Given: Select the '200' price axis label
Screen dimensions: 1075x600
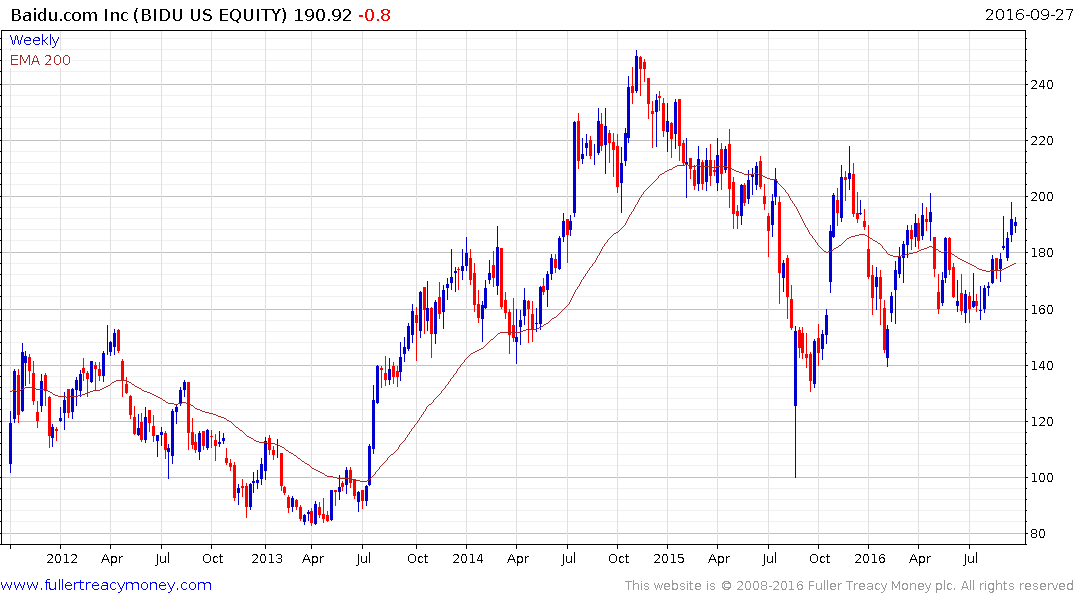Looking at the screenshot, I should coord(1042,197).
